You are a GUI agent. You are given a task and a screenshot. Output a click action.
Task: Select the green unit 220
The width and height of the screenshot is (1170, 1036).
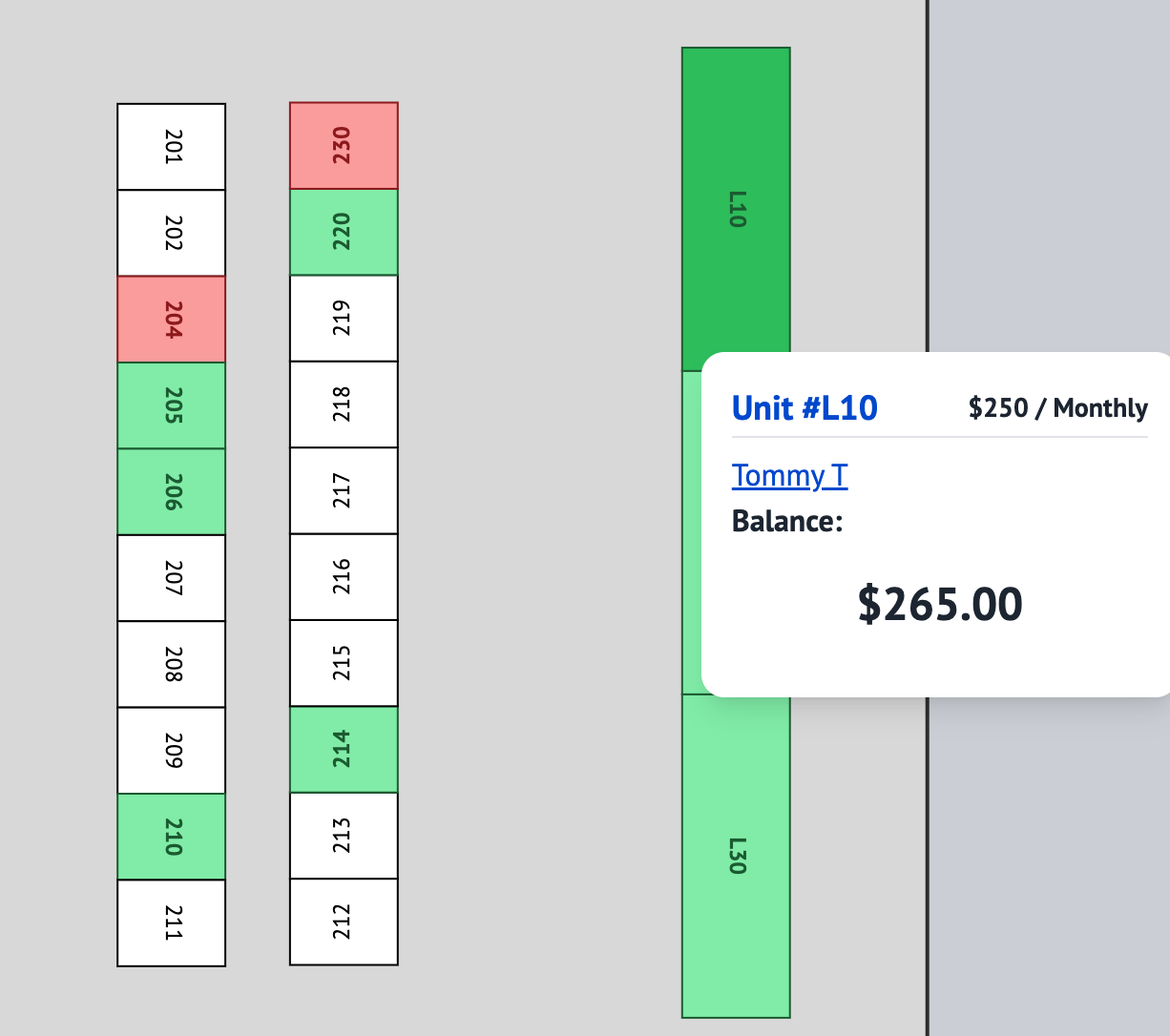[344, 232]
